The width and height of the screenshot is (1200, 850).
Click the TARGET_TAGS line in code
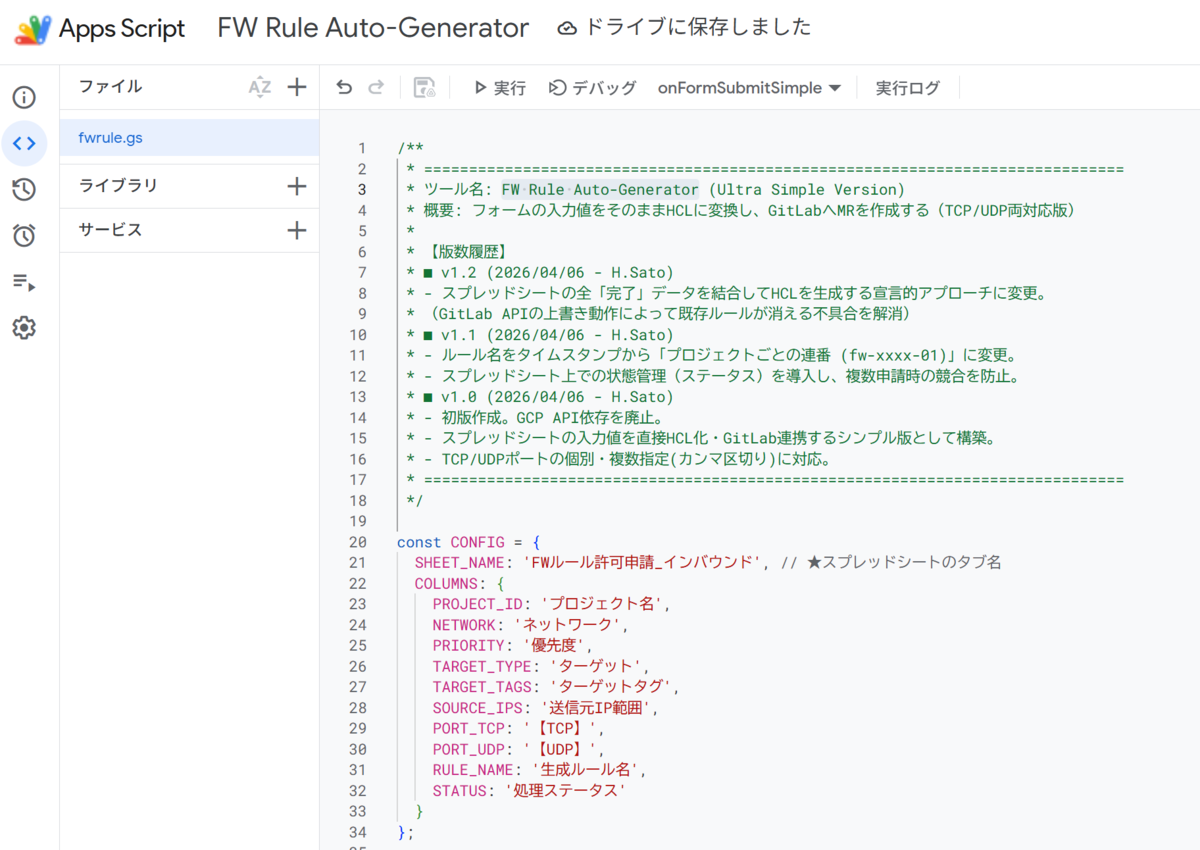point(556,687)
